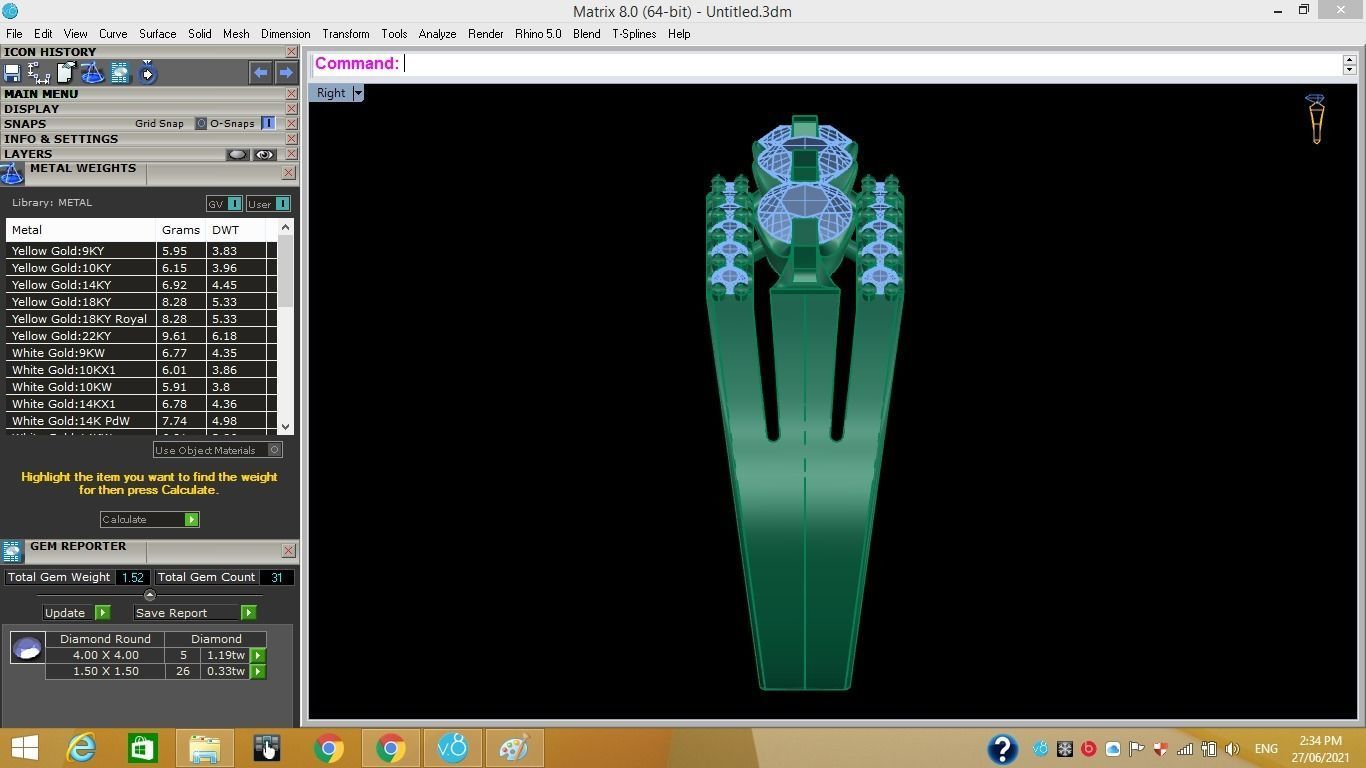Image resolution: width=1366 pixels, height=768 pixels.
Task: Open Internet Explorer from taskbar
Action: pos(81,748)
